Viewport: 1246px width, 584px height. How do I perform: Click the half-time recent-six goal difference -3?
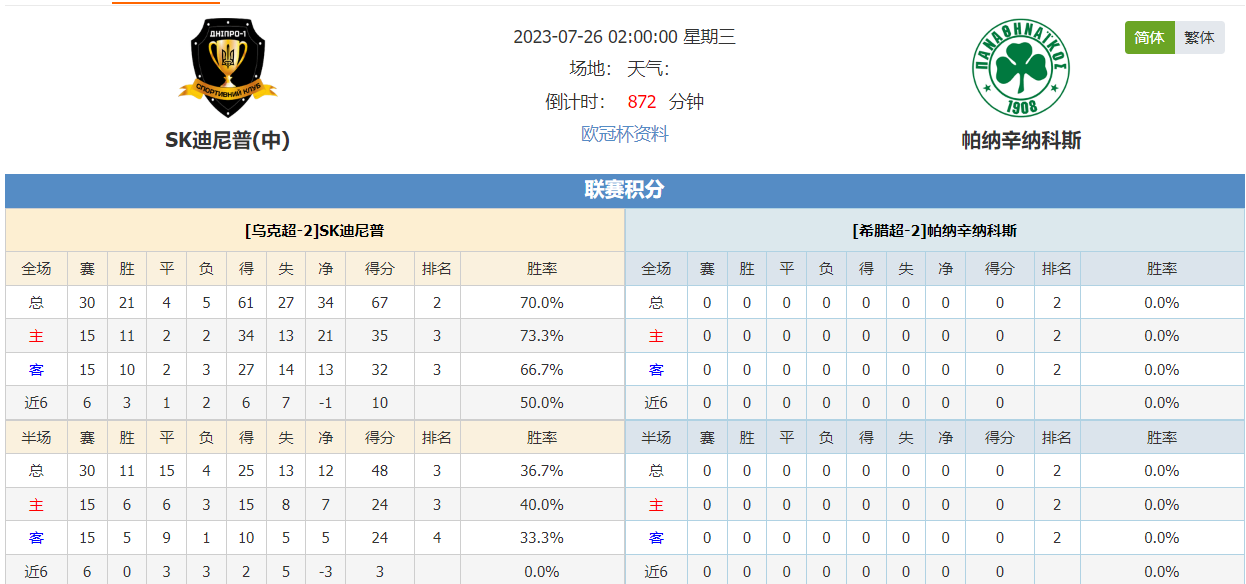tap(325, 572)
